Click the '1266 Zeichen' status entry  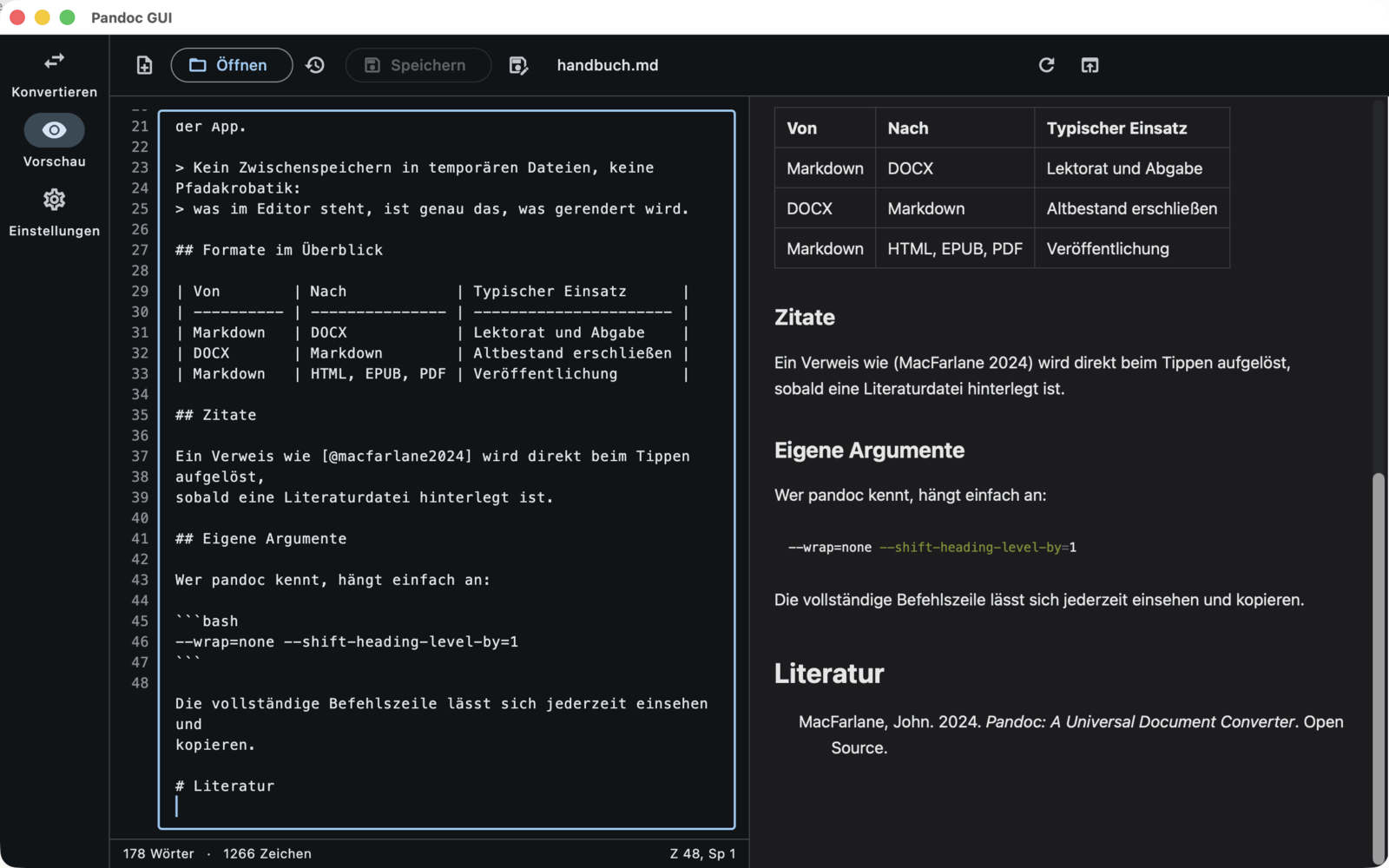pos(267,854)
